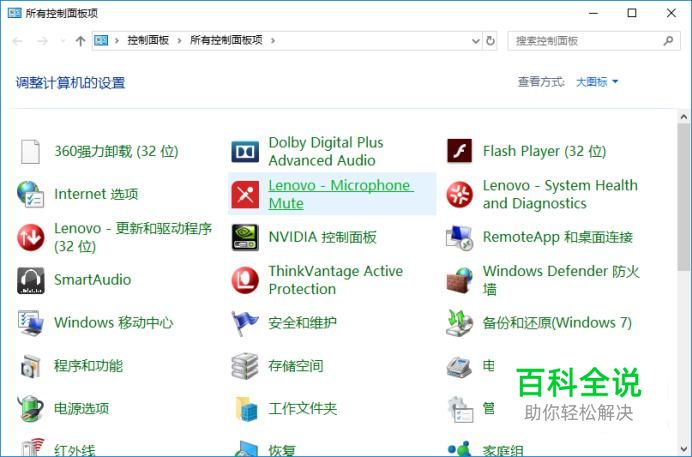
Task: Click the vertical scrollbar thumb
Action: point(684,197)
